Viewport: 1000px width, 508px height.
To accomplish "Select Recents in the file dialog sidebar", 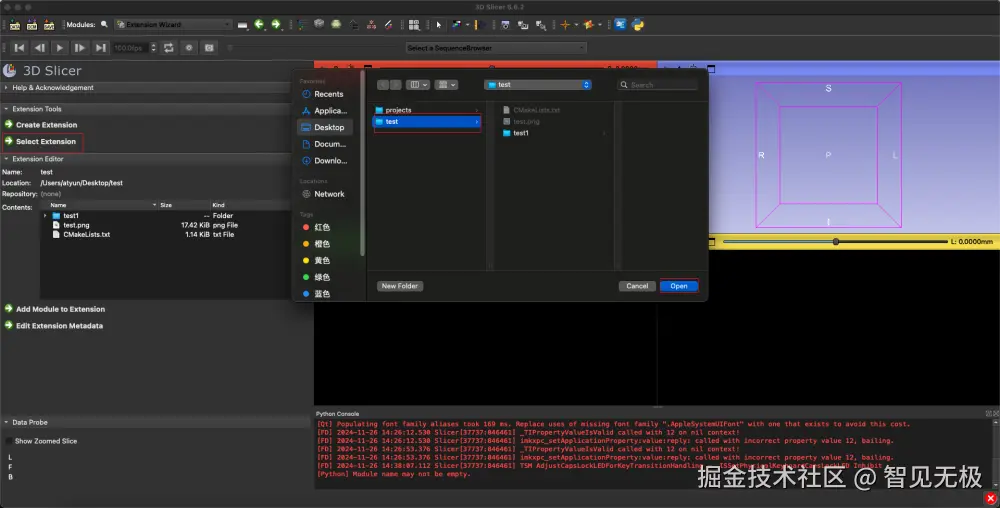I will 328,94.
